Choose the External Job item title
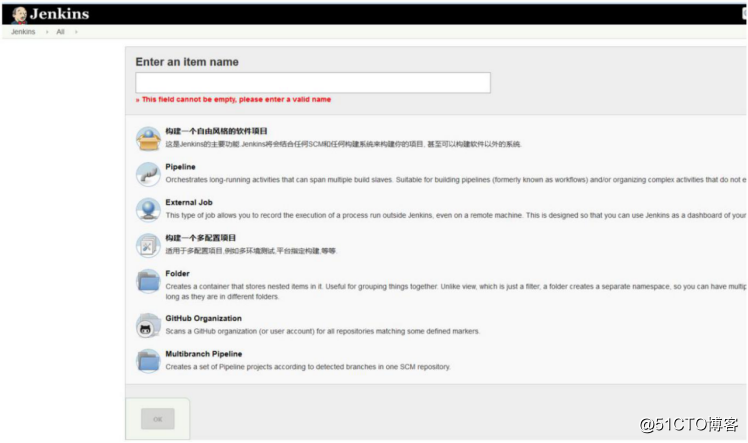The width and height of the screenshot is (748, 443). pyautogui.click(x=189, y=202)
